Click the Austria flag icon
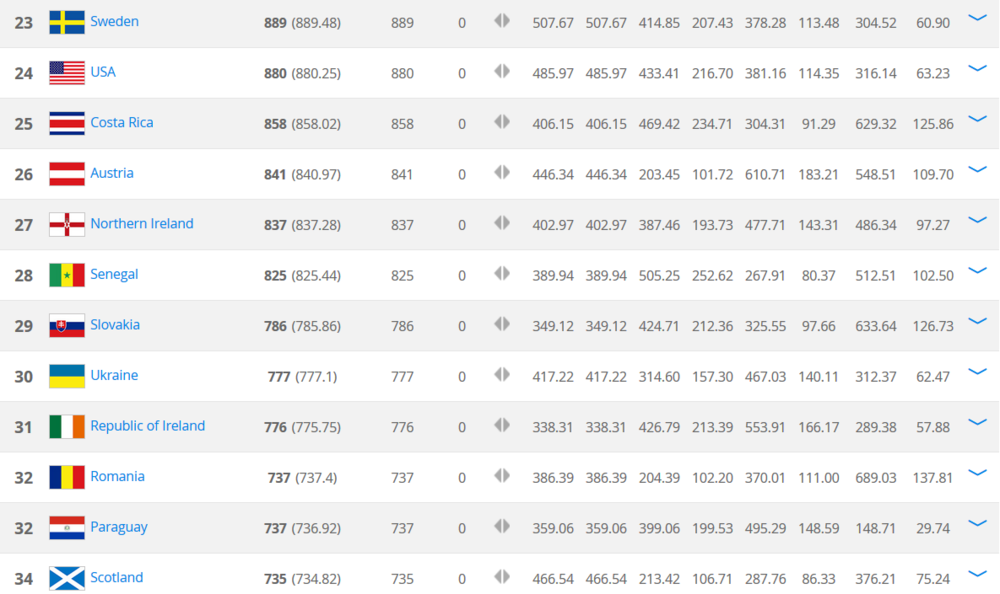This screenshot has height=594, width=1000. 67,174
